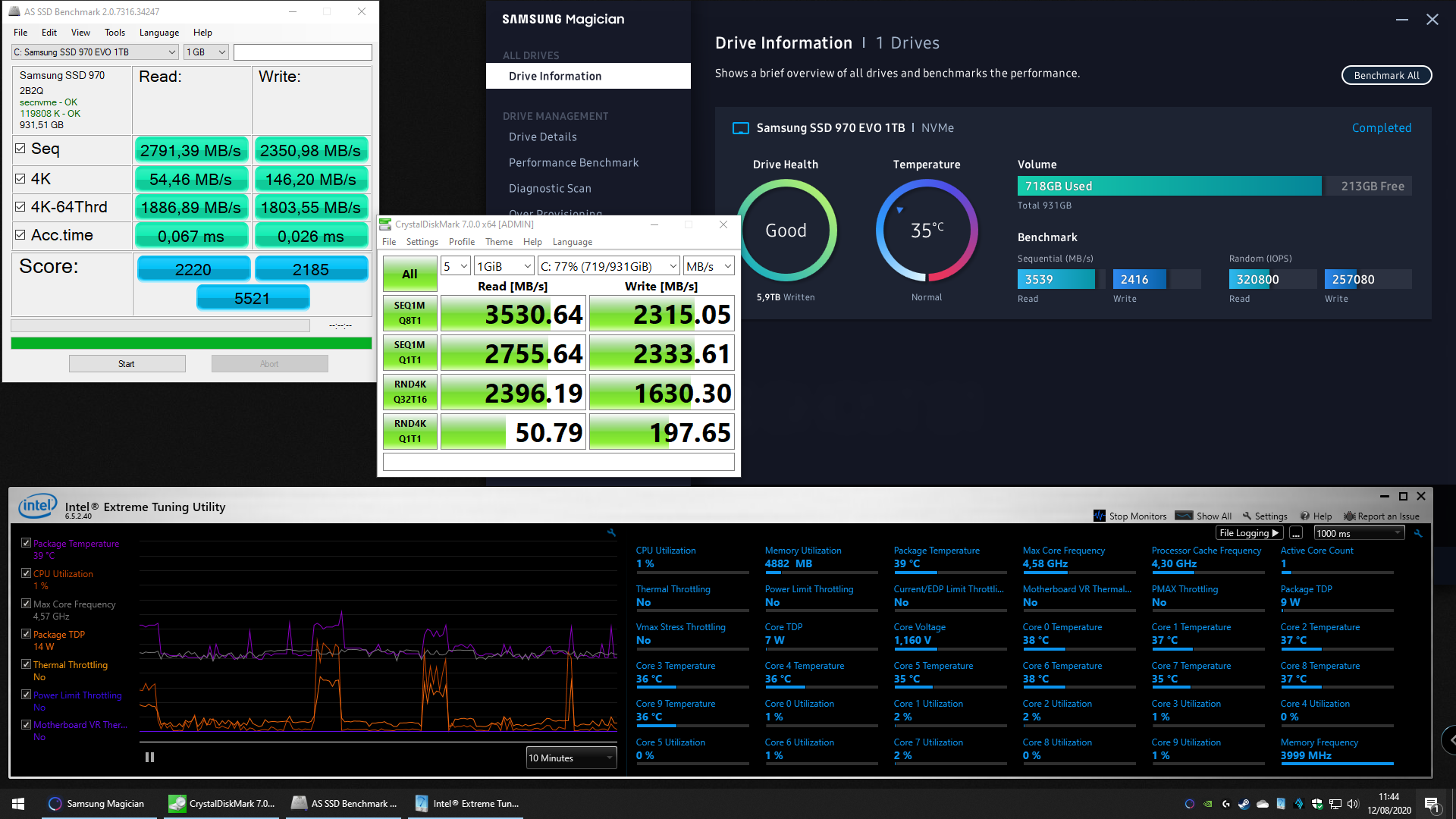Expand the 10 Minutes time range dropdown
The width and height of the screenshot is (1456, 819).
(571, 758)
